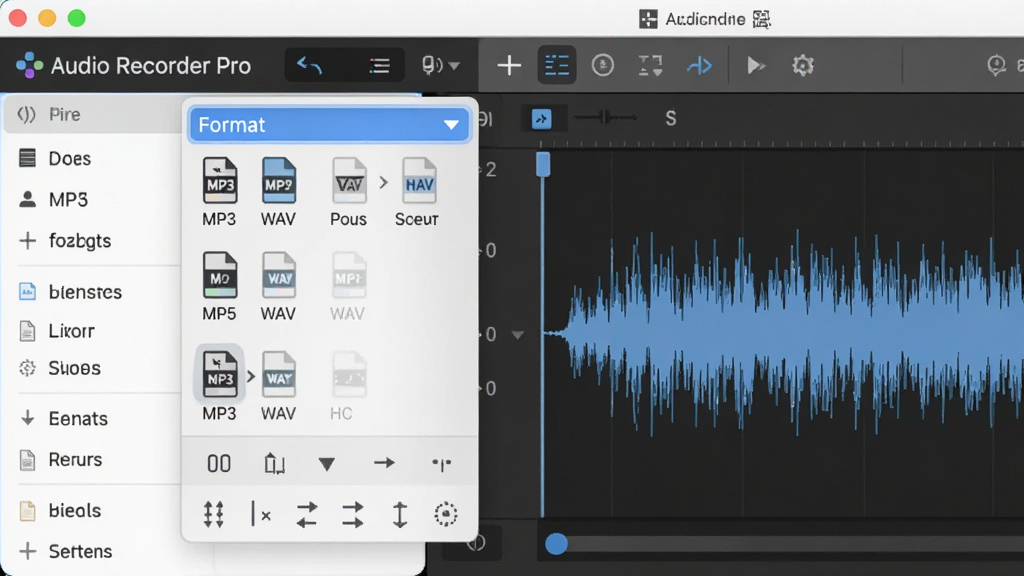
Task: Click the vertical resize arrow icon
Action: (400, 515)
